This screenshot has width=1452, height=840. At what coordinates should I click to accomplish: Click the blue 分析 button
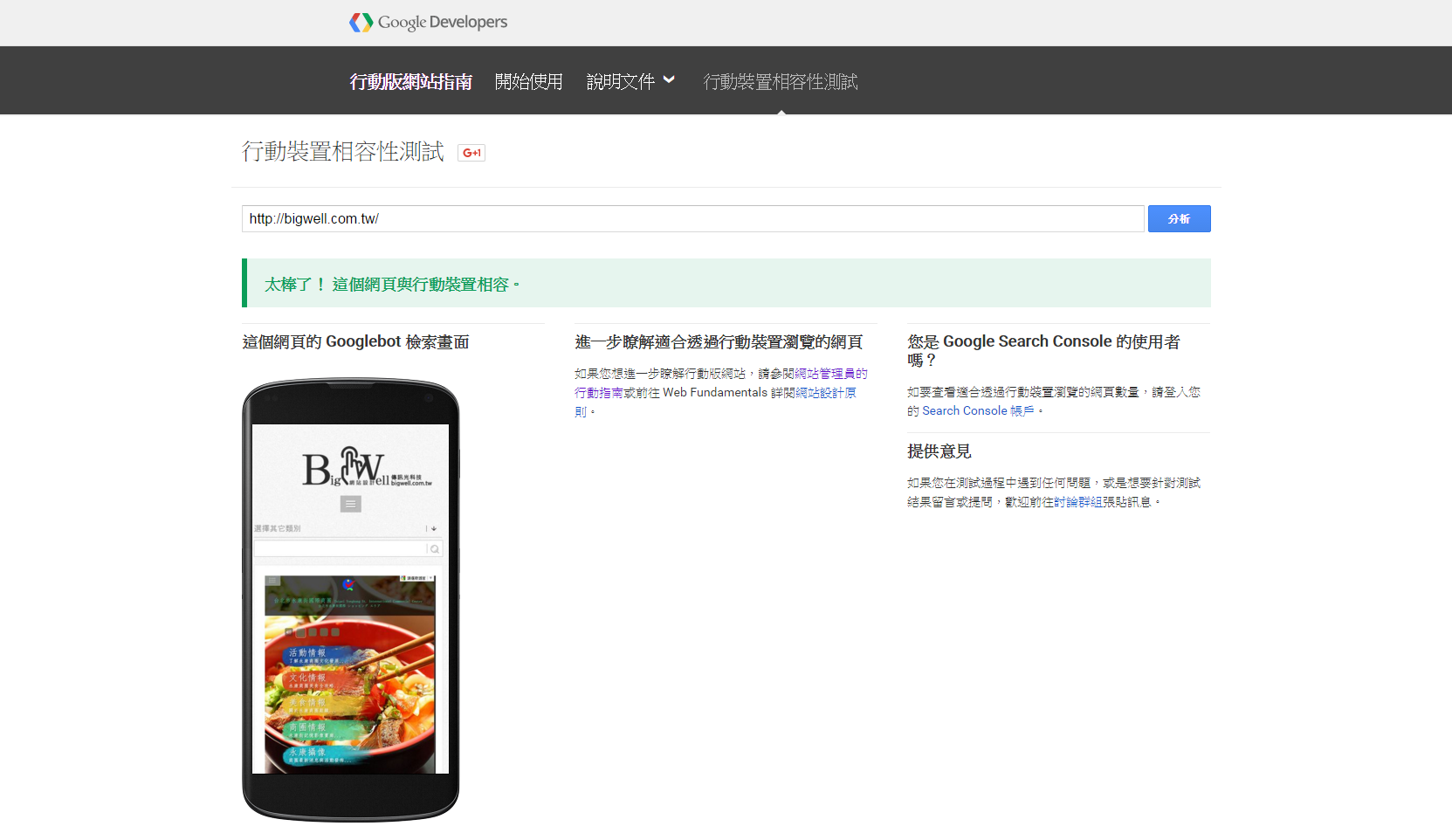pyautogui.click(x=1179, y=219)
